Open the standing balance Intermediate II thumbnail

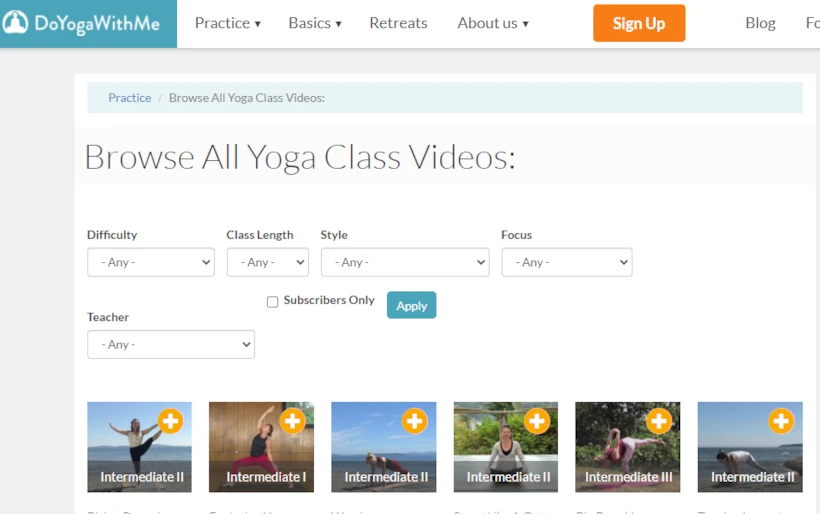pos(139,447)
